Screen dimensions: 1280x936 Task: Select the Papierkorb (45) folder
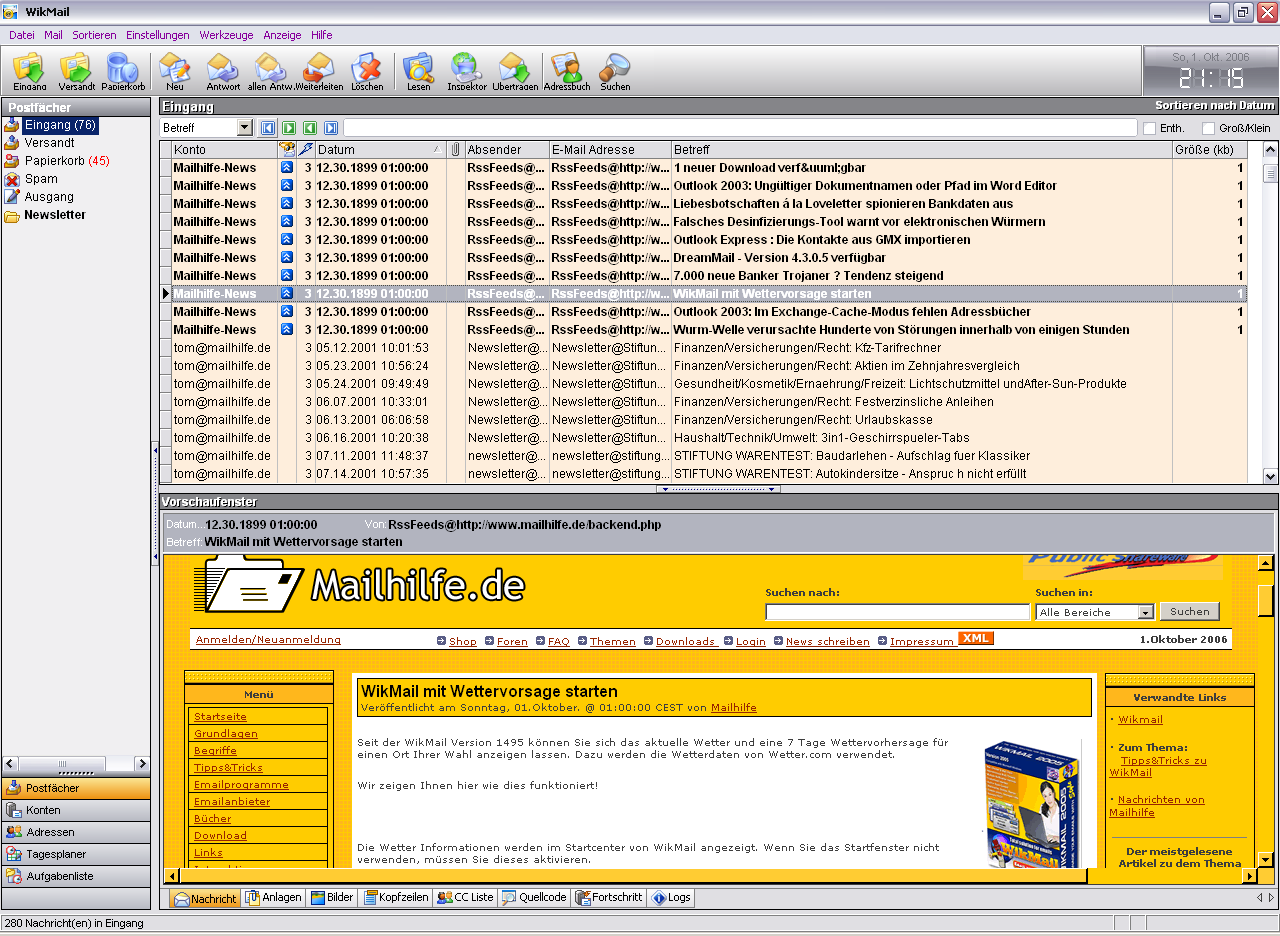coord(67,161)
